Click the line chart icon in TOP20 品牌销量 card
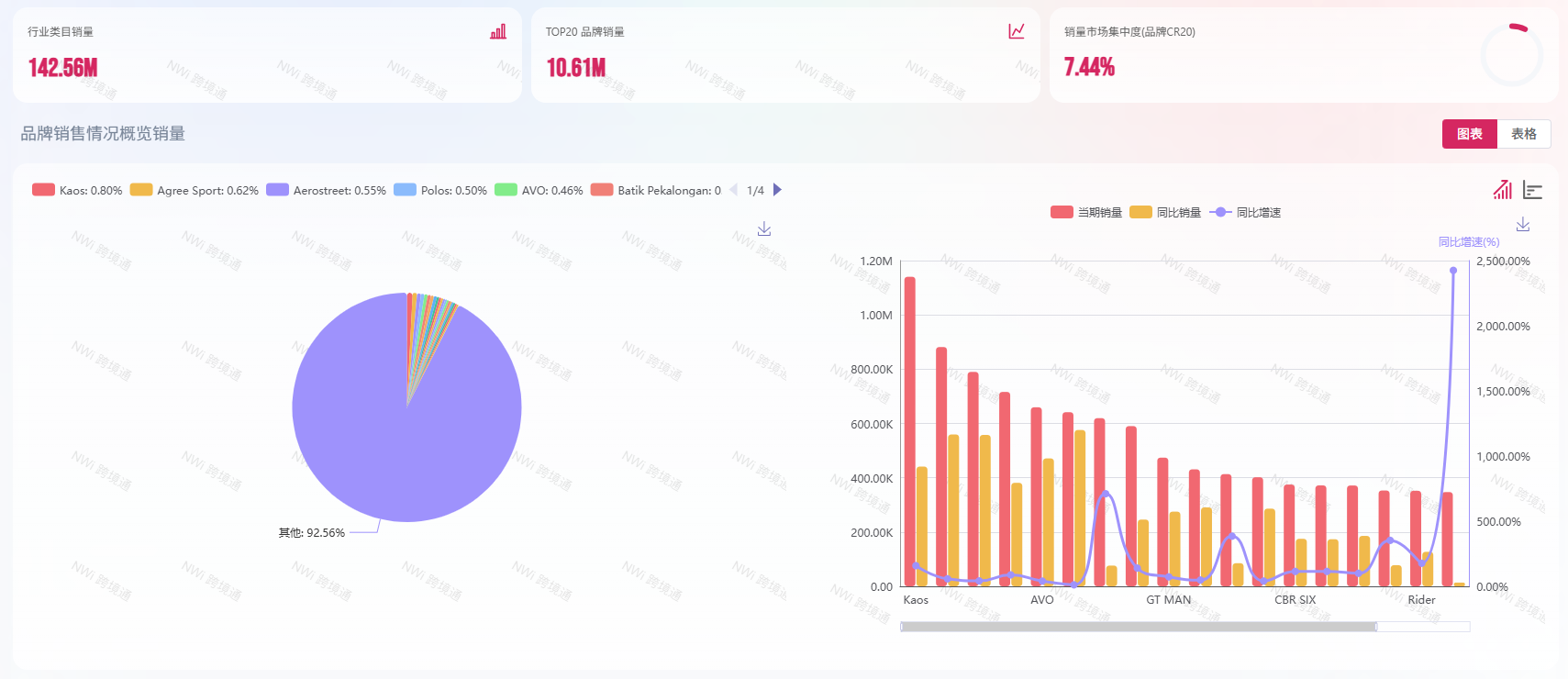The width and height of the screenshot is (1568, 679). click(1017, 32)
